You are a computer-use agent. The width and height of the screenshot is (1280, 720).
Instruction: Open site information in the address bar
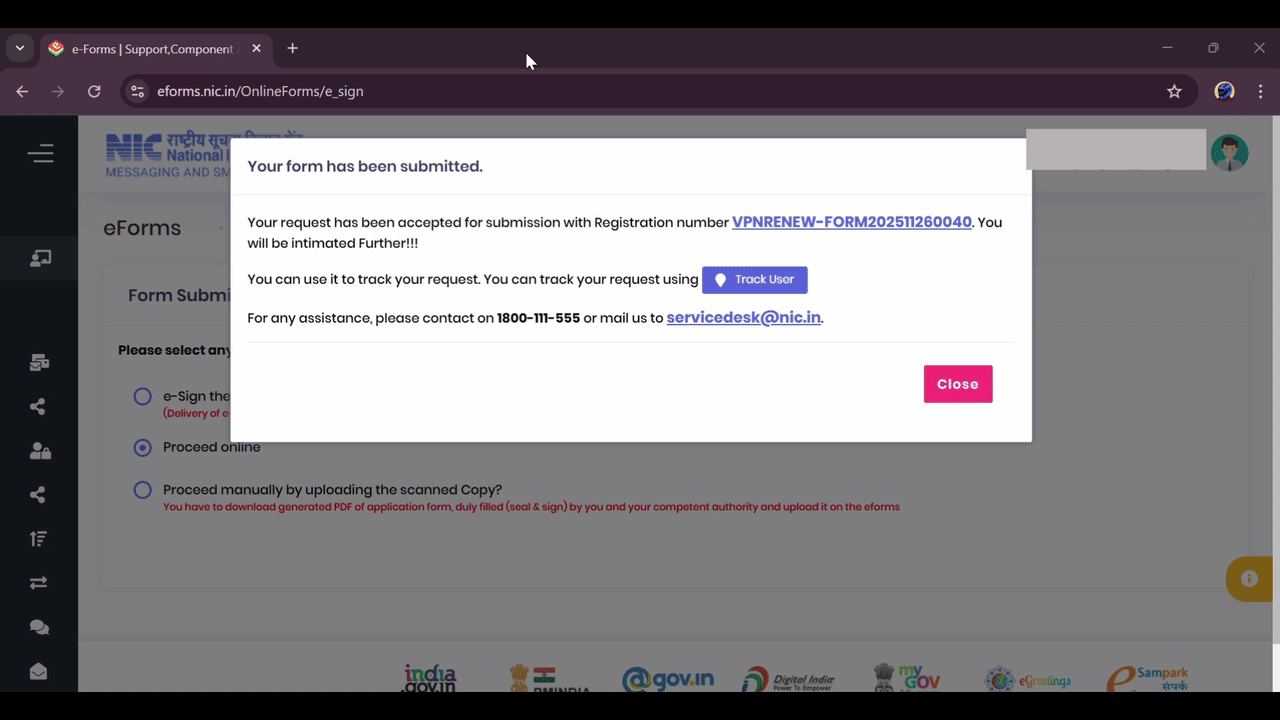pos(136,91)
